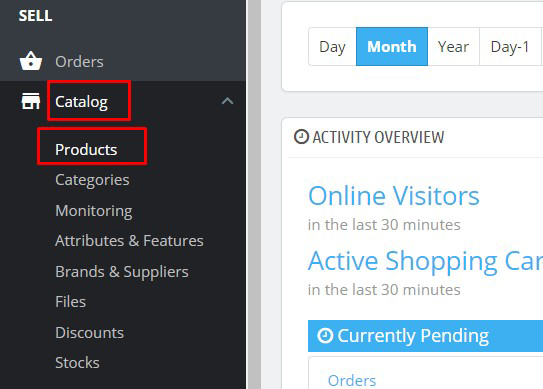Image resolution: width=543 pixels, height=389 pixels.
Task: Click Orders link under Currently Pending
Action: (352, 380)
